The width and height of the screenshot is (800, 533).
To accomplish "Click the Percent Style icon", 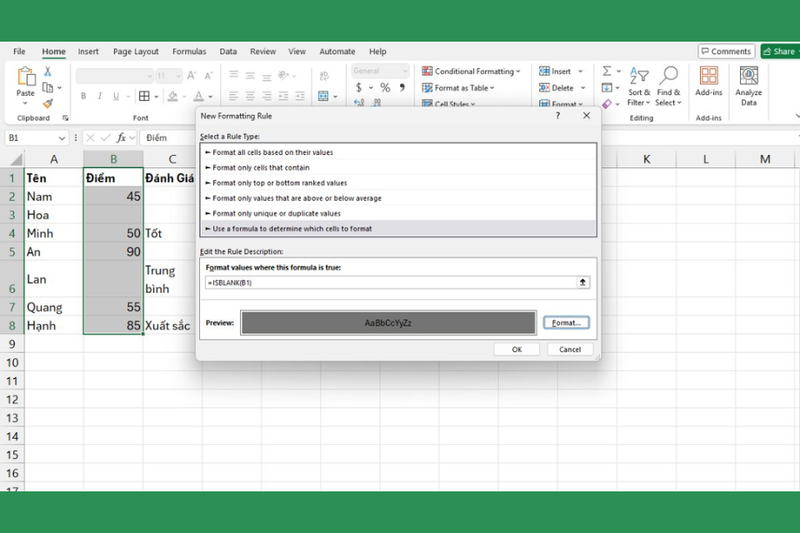I will pos(385,88).
